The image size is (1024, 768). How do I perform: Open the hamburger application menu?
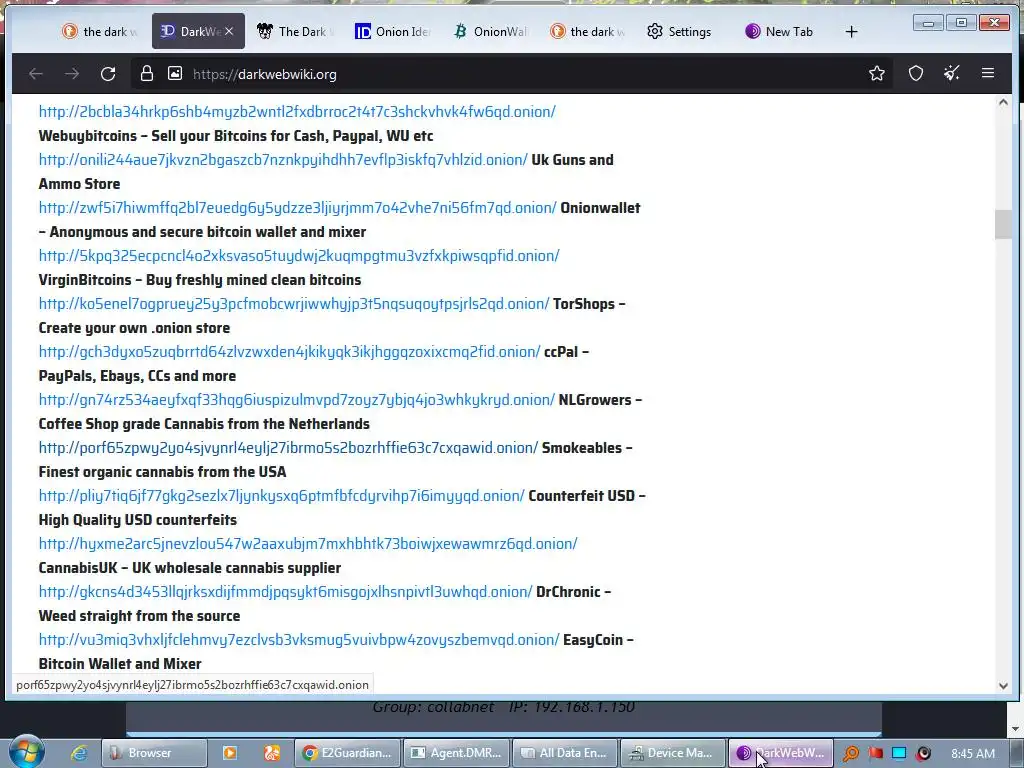(x=987, y=74)
